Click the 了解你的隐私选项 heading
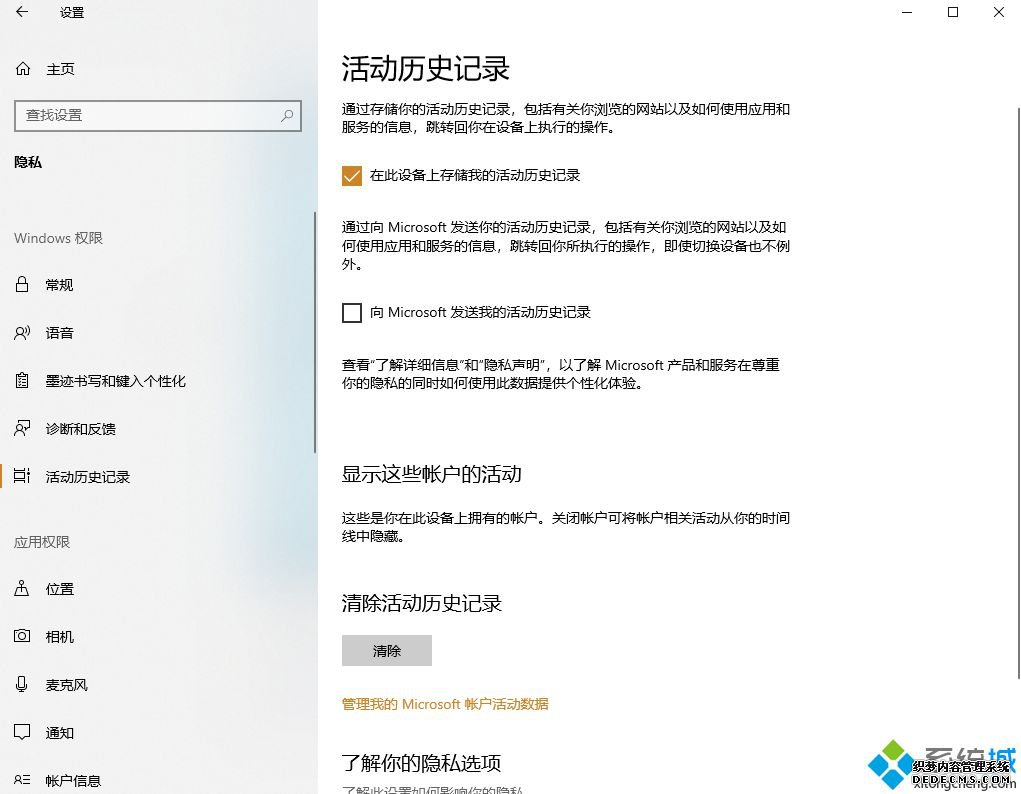Viewport: 1021px width, 794px height. (x=421, y=763)
